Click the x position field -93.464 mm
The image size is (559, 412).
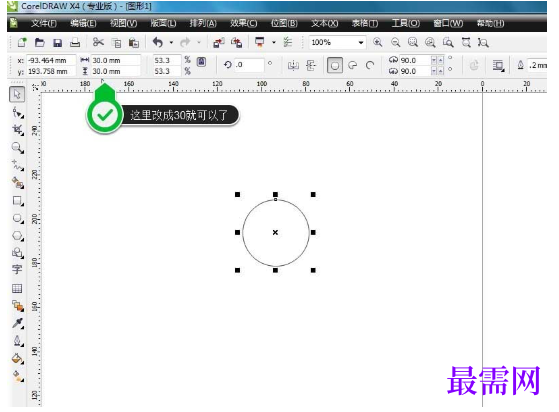click(x=51, y=60)
